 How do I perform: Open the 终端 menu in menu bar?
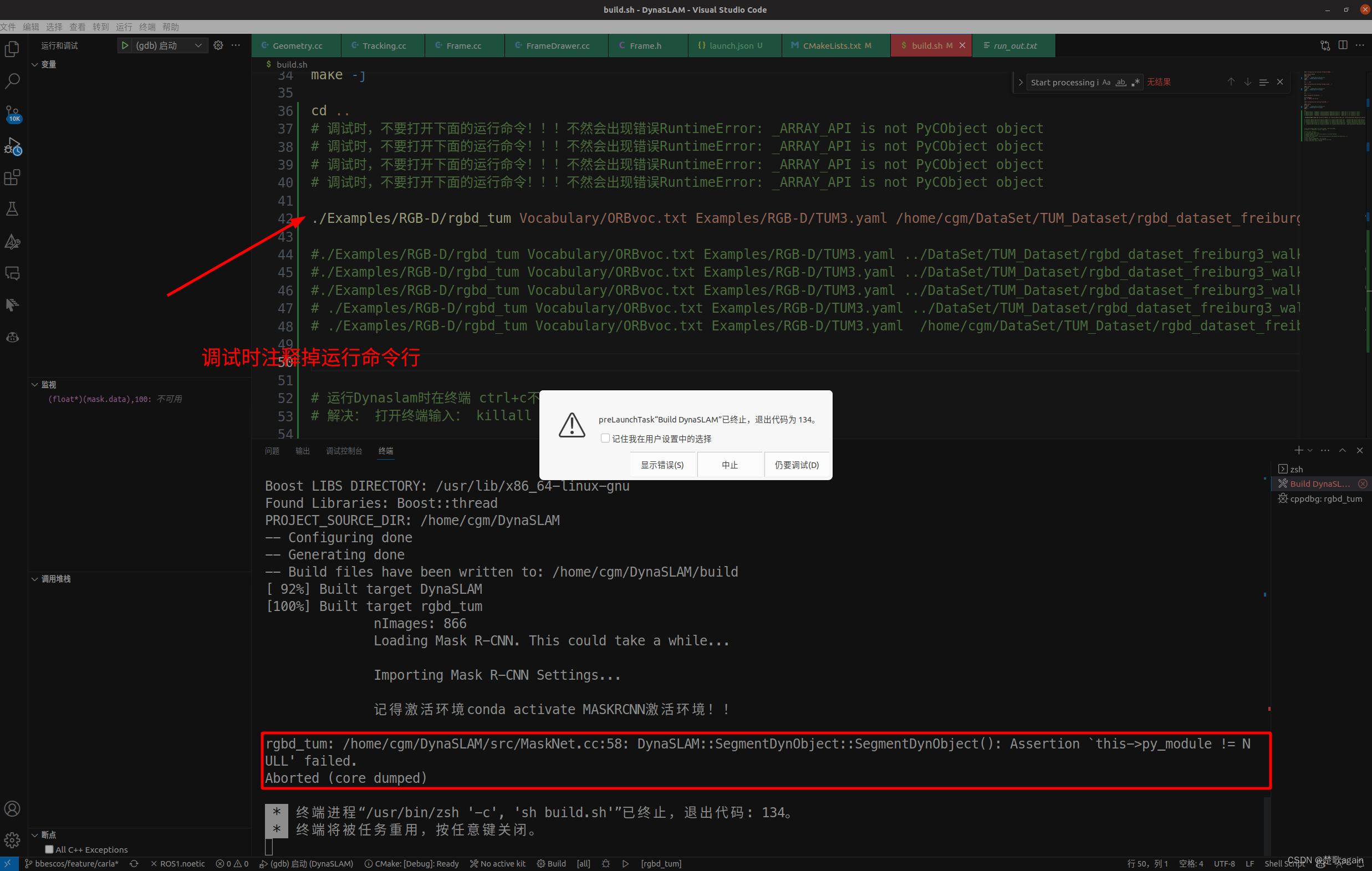pos(147,27)
